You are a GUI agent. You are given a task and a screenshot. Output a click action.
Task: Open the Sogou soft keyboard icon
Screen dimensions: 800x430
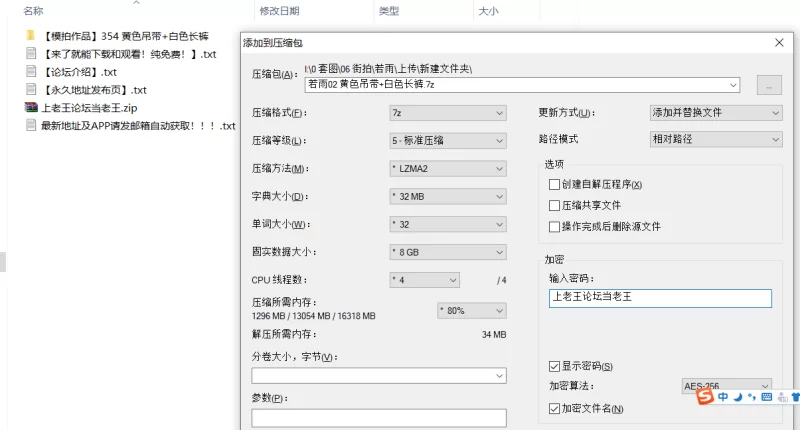click(766, 397)
